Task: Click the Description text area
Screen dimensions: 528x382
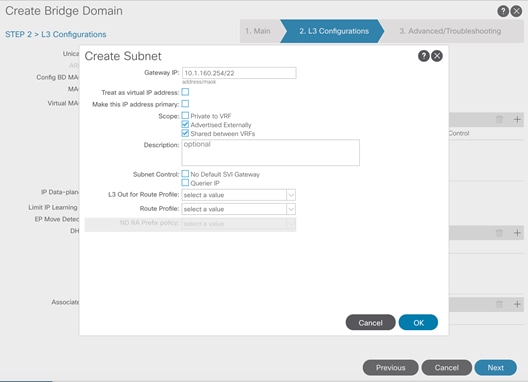Action: coord(271,153)
